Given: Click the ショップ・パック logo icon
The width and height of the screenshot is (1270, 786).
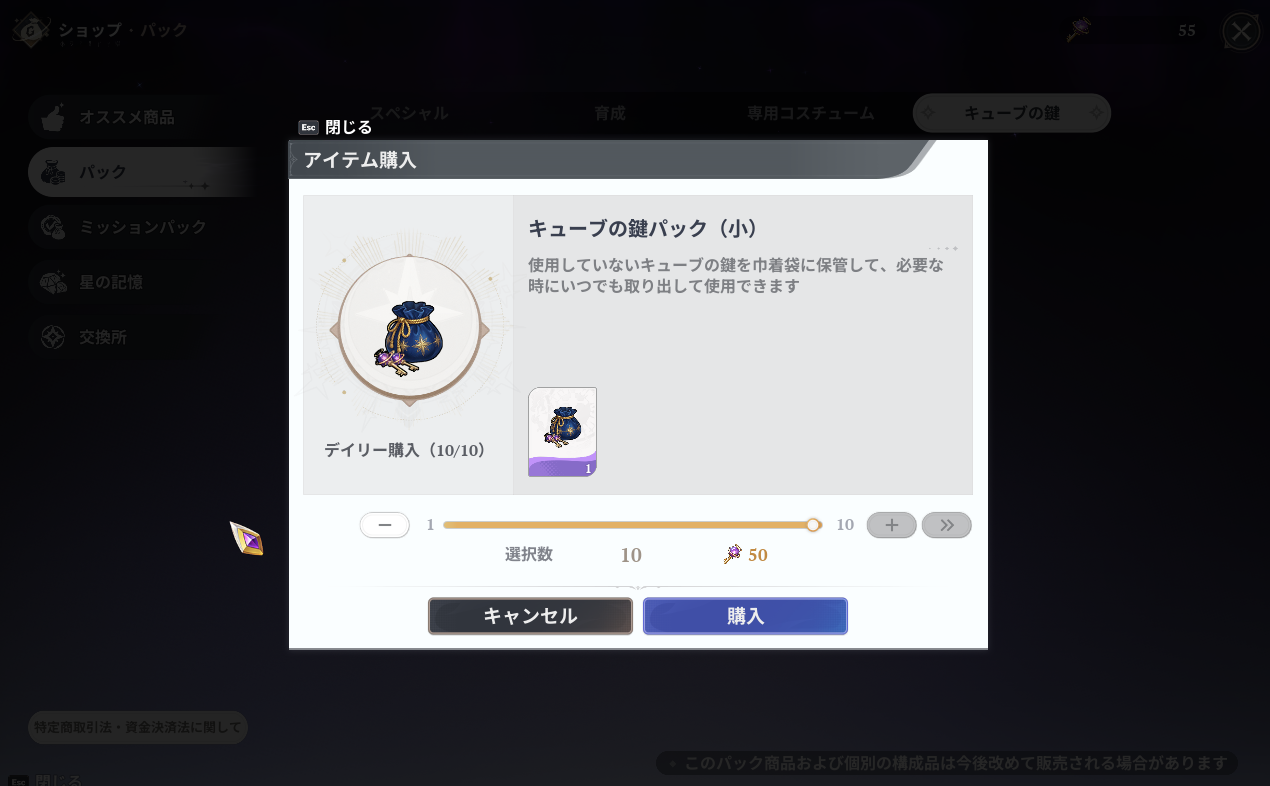Looking at the screenshot, I should 31,30.
